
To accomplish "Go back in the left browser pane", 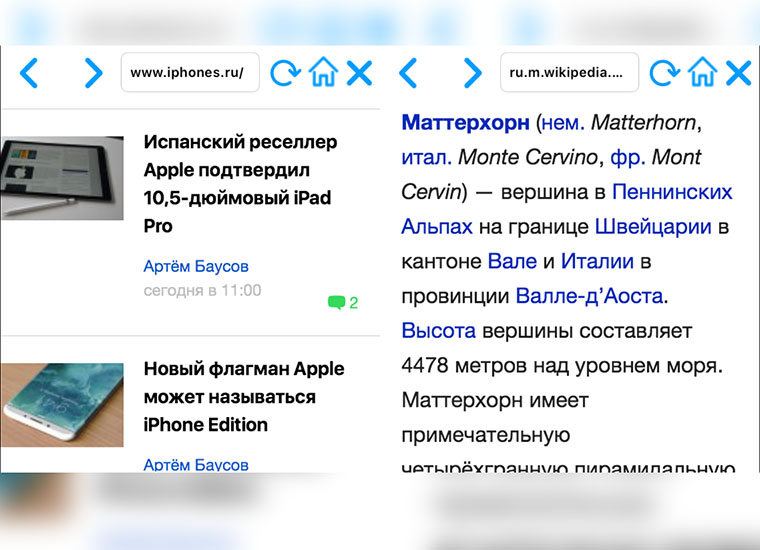I will pos(30,72).
